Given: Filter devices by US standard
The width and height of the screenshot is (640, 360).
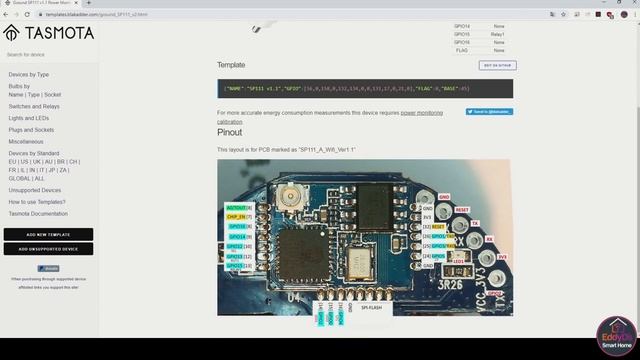Looking at the screenshot, I should pos(24,162).
